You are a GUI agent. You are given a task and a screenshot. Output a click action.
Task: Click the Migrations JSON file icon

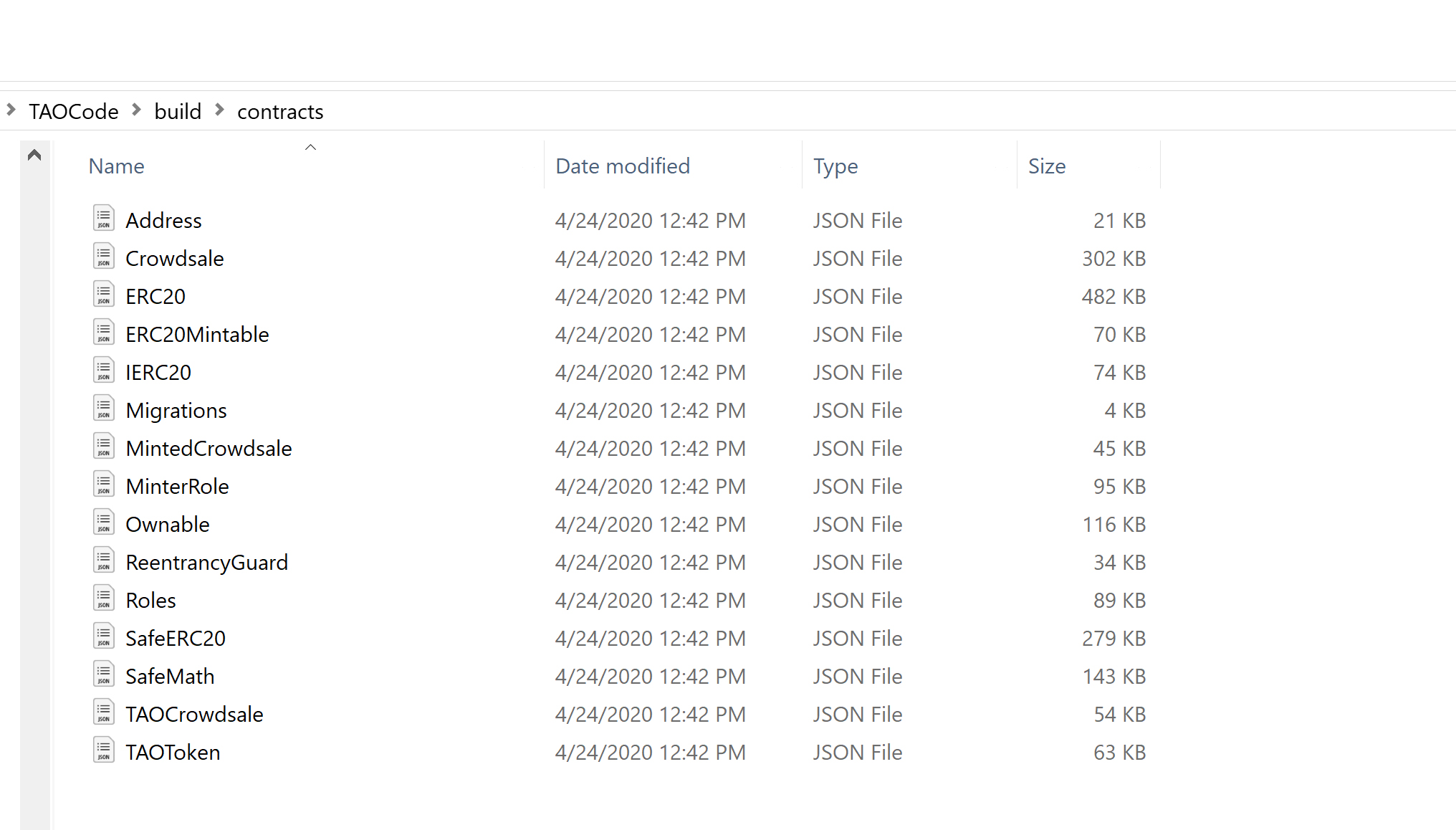point(104,409)
